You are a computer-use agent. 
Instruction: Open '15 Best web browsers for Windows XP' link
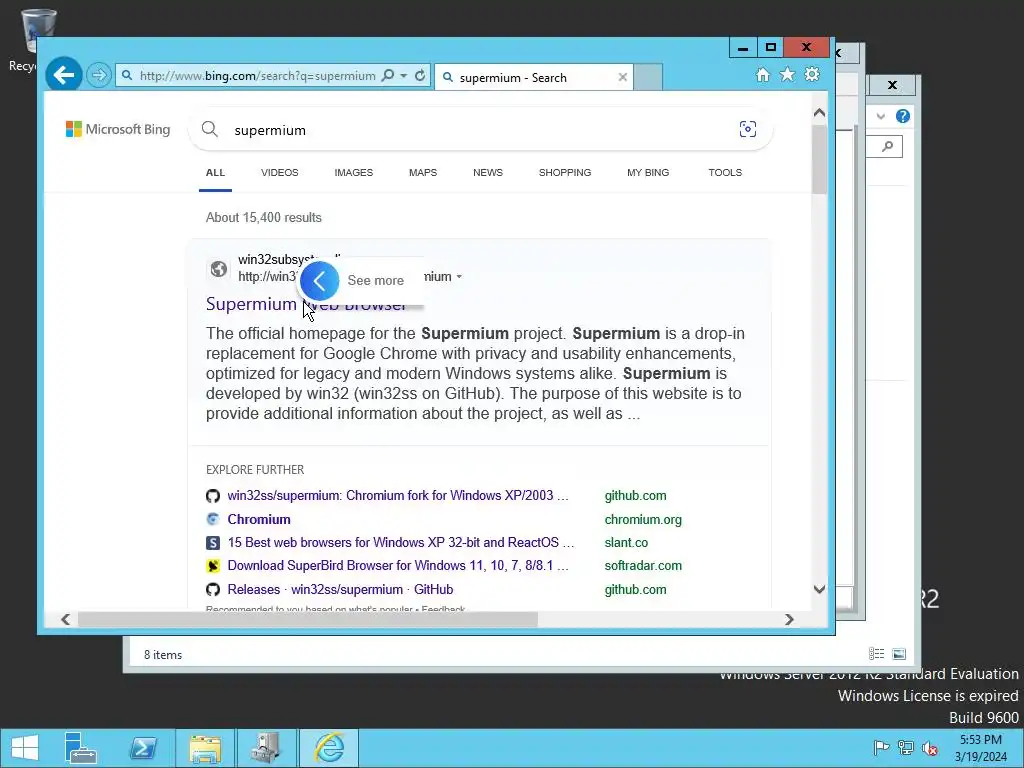click(400, 543)
